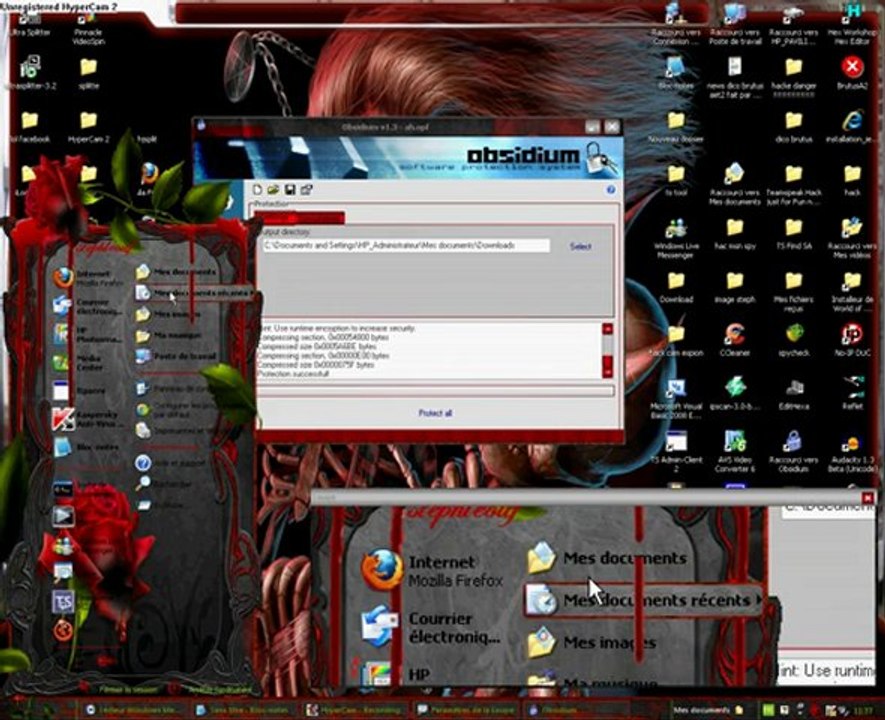
Task: Launch CCleaner from the desktop
Action: [734, 341]
